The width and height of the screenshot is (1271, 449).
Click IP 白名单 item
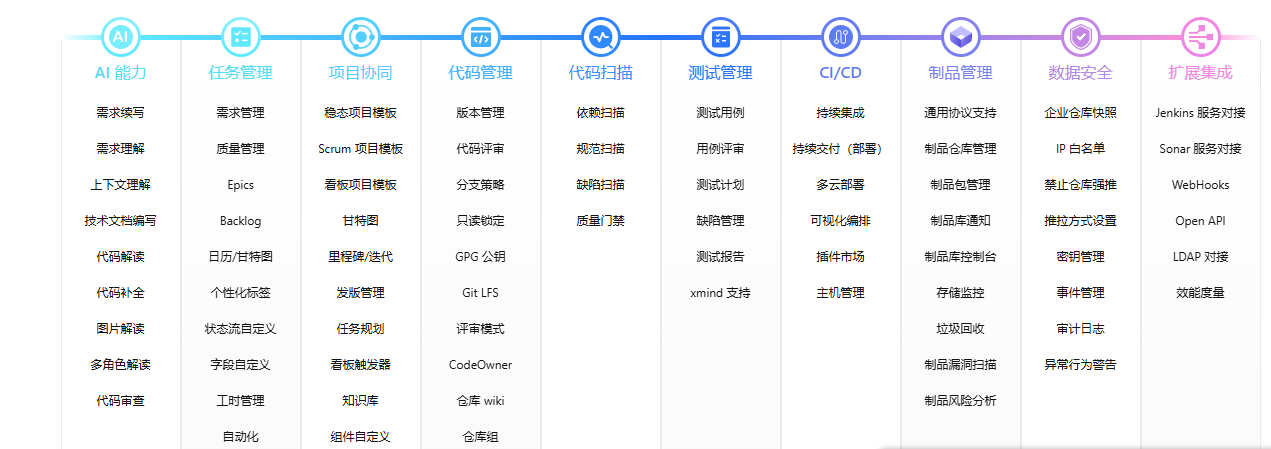point(1080,149)
